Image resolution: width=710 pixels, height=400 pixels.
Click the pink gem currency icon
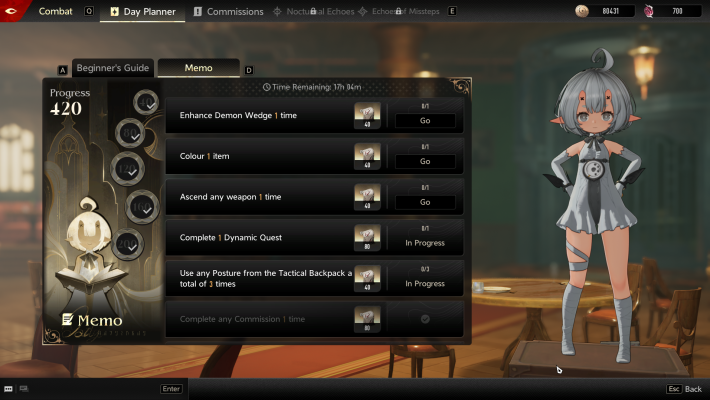tap(649, 11)
